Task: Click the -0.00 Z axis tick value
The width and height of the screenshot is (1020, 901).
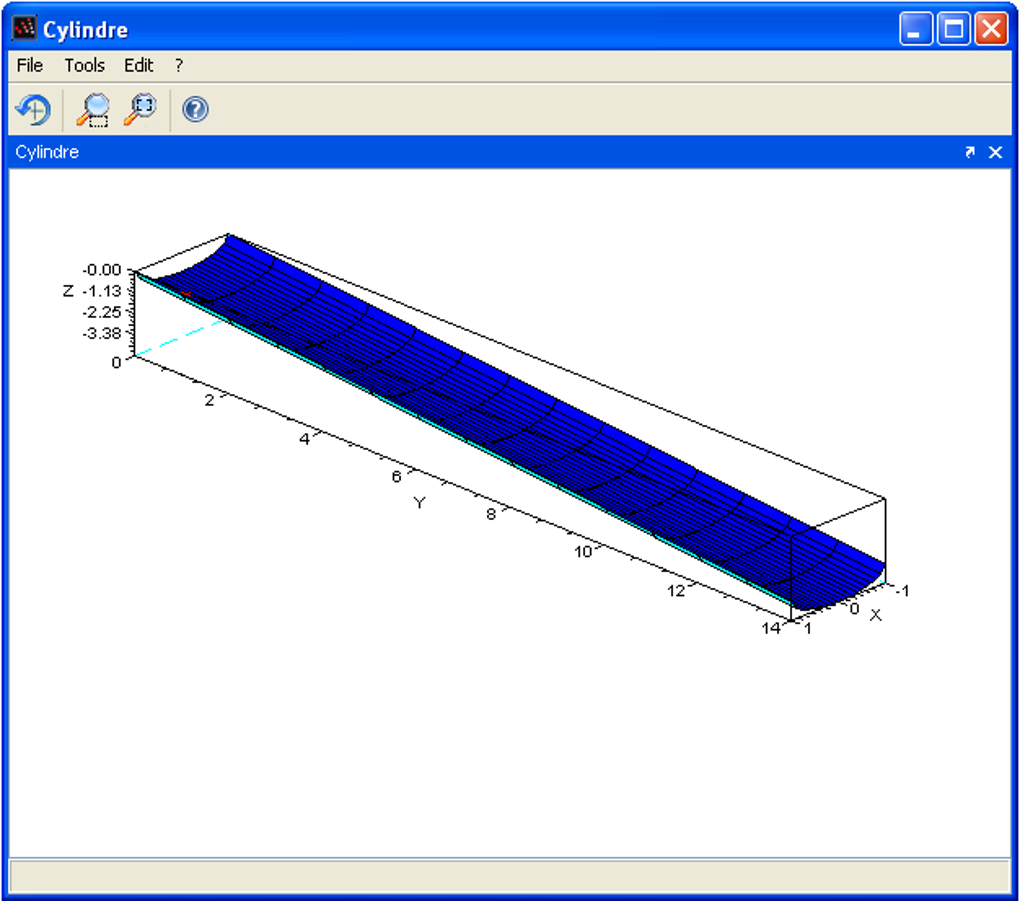Action: (102, 270)
